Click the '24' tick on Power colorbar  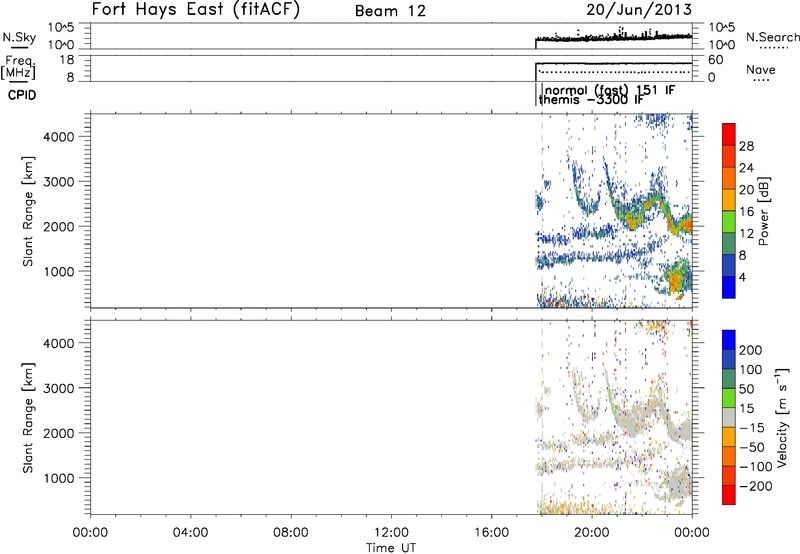click(x=746, y=168)
